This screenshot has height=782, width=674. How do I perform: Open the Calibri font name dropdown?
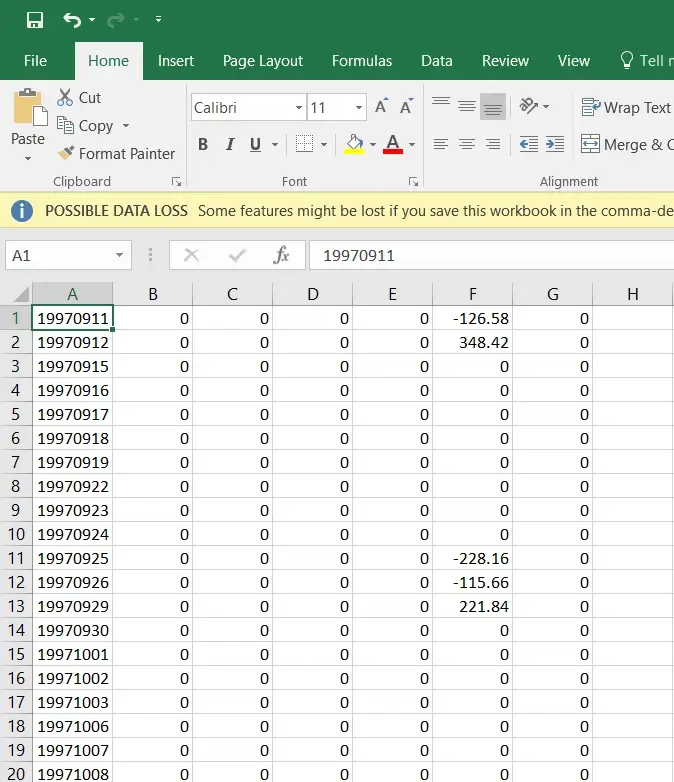point(299,108)
